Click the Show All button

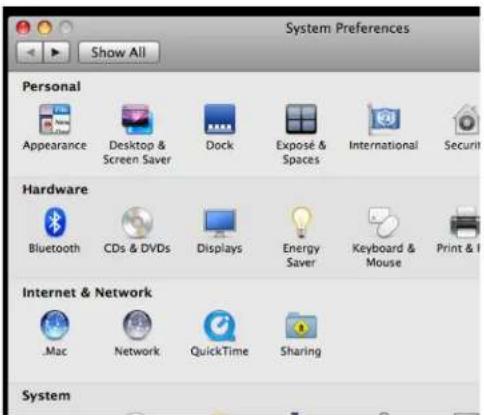point(119,52)
